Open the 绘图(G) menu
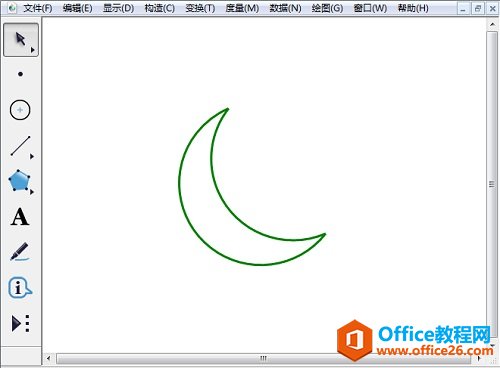This screenshot has width=500, height=368. click(x=327, y=8)
